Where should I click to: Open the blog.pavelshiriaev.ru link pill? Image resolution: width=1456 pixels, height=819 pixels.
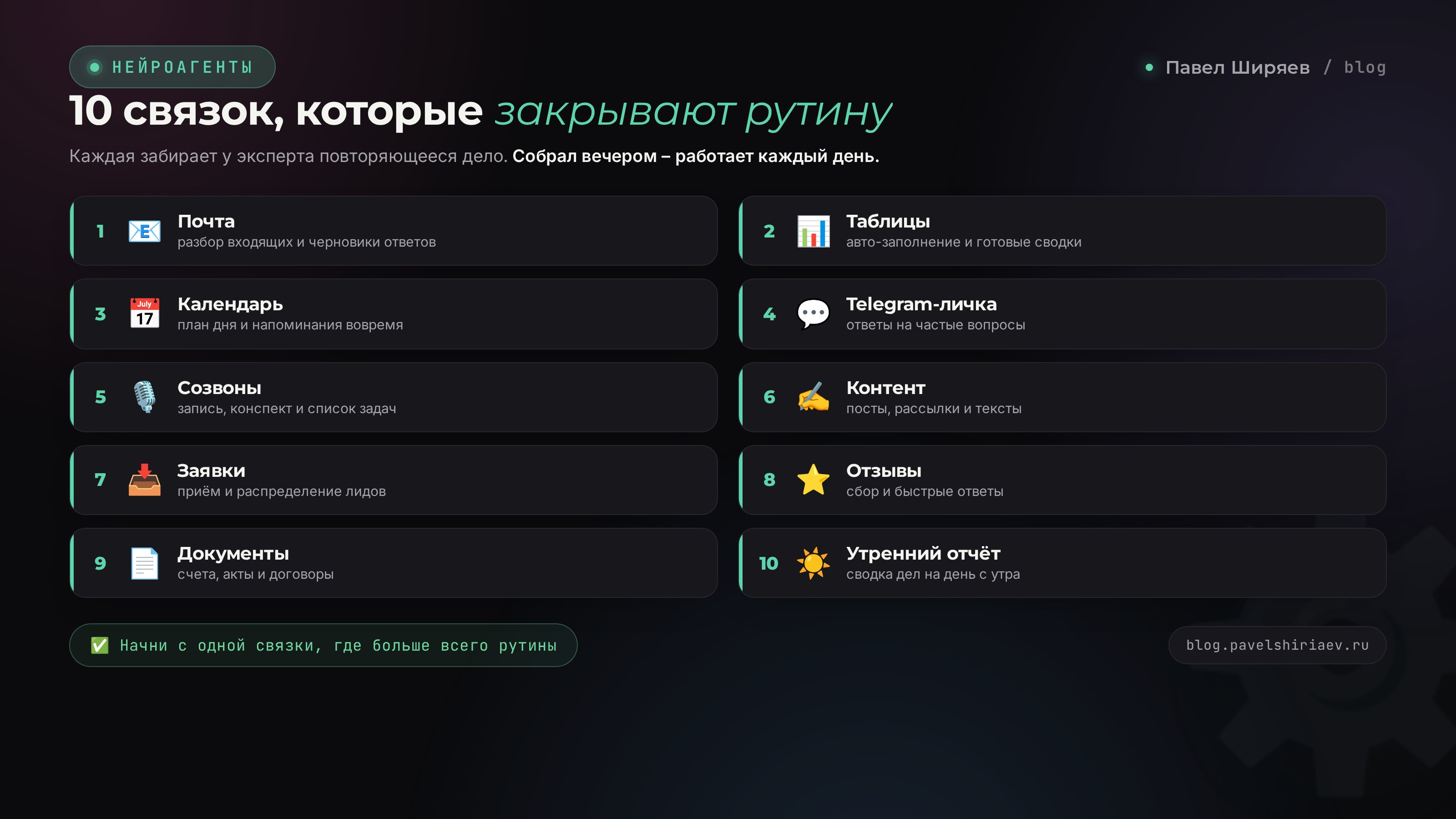(x=1277, y=645)
